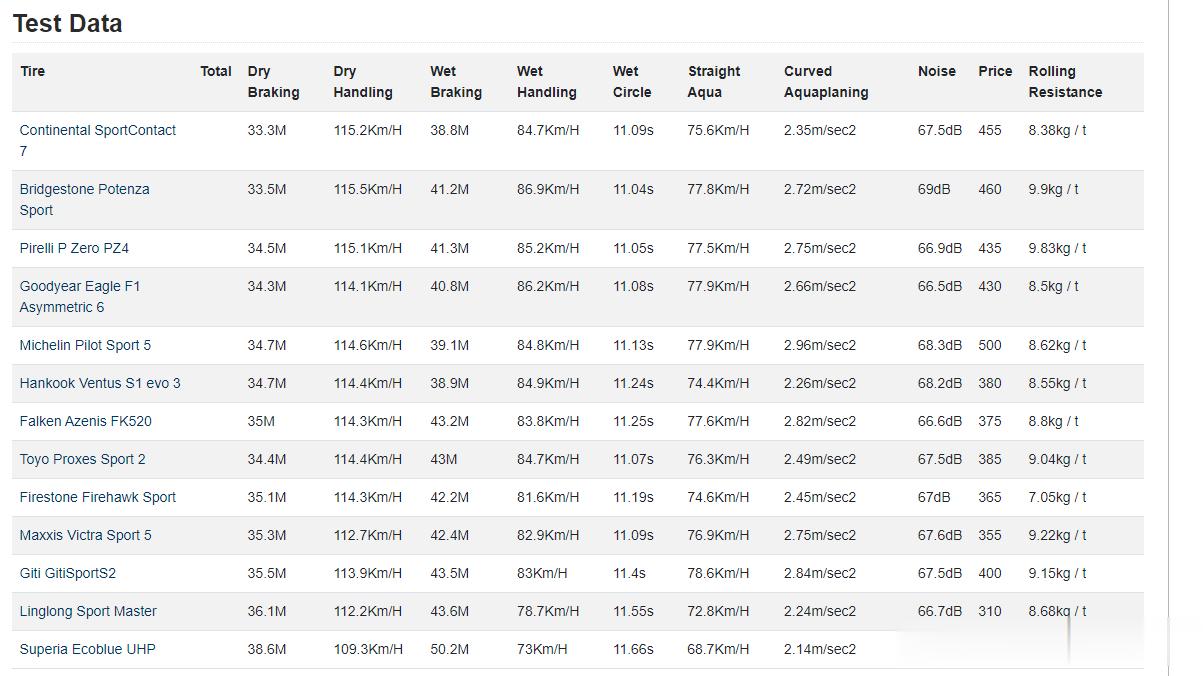Click the Straight Aqua column header
Viewport: 1204px width, 676px height.
pyautogui.click(x=714, y=82)
